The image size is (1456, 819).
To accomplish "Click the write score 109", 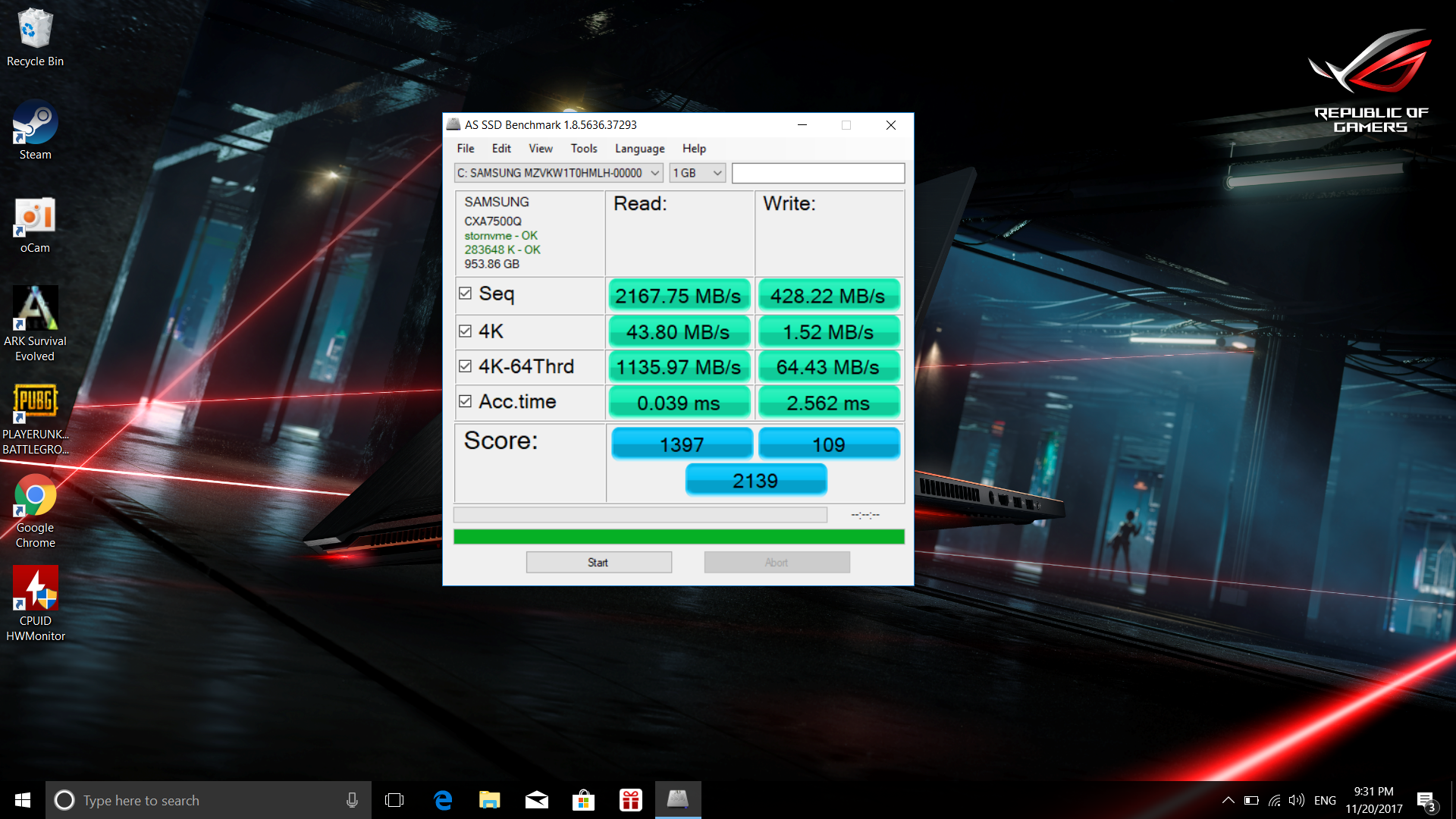I will click(829, 444).
